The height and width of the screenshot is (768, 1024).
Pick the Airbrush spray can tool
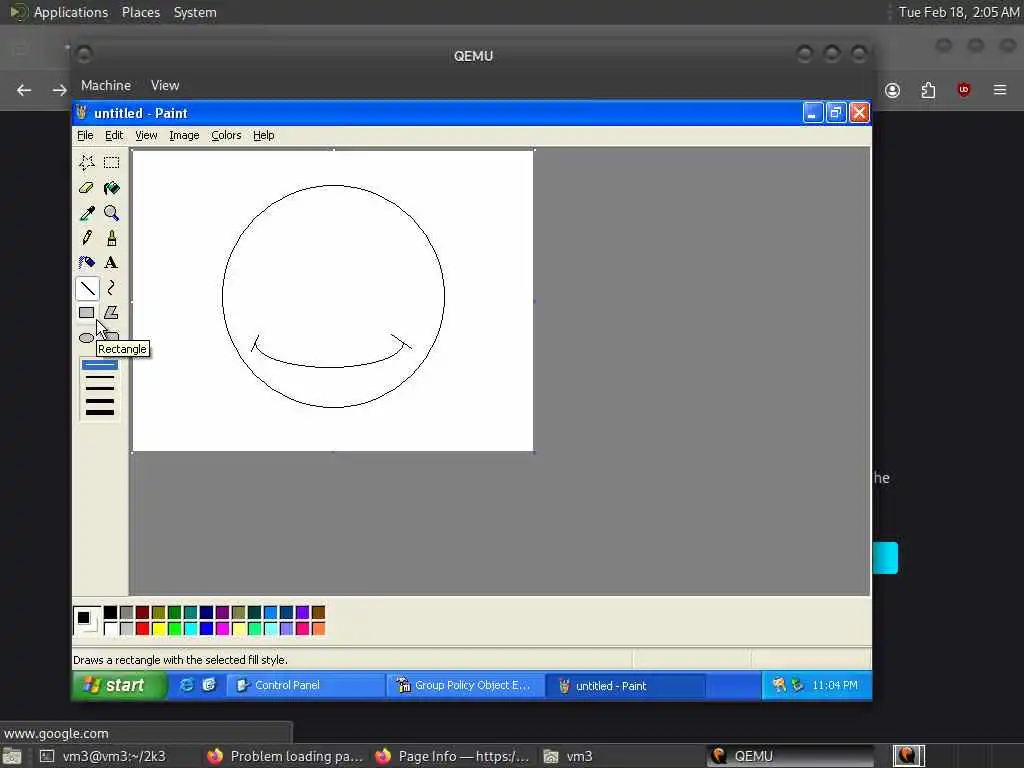click(87, 263)
